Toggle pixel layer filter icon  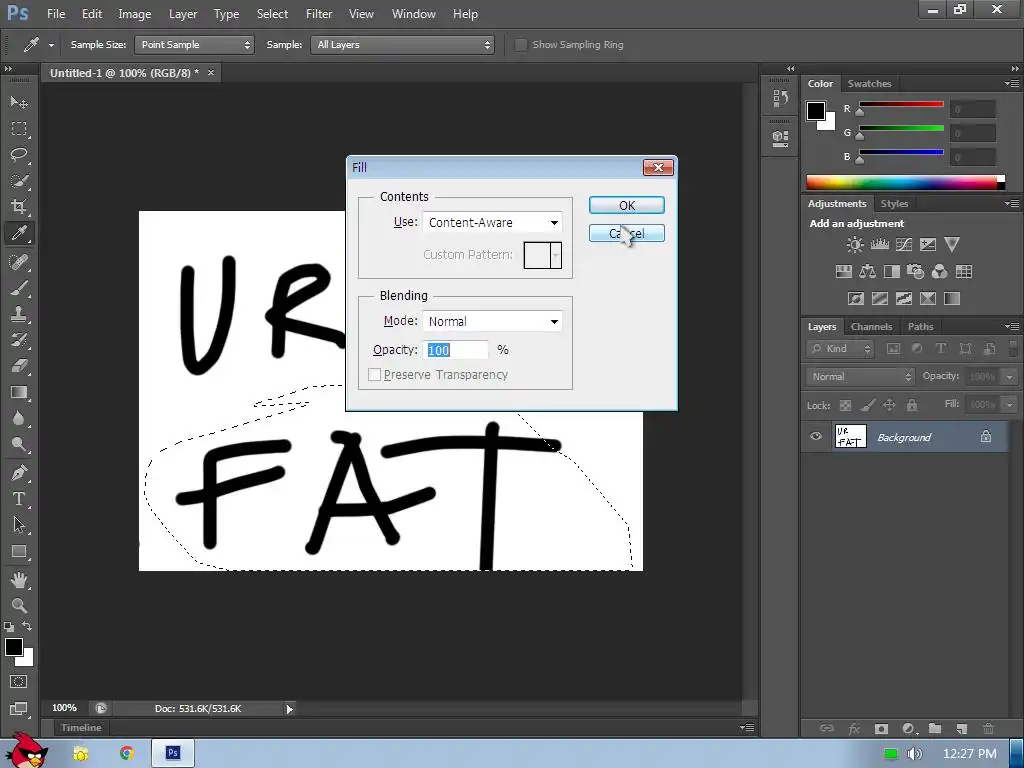coord(893,349)
